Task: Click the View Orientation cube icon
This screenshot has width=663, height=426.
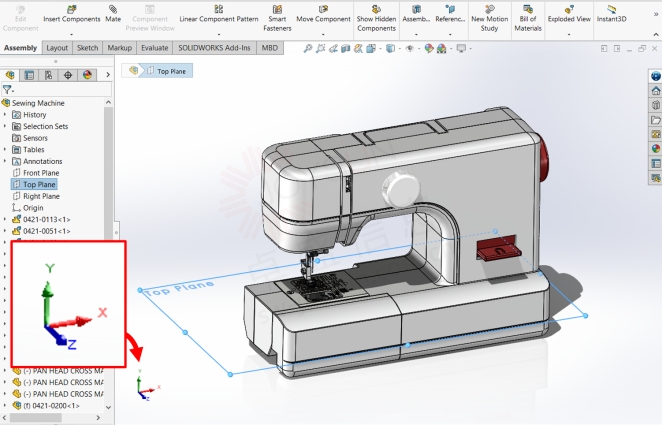Action: (x=371, y=49)
